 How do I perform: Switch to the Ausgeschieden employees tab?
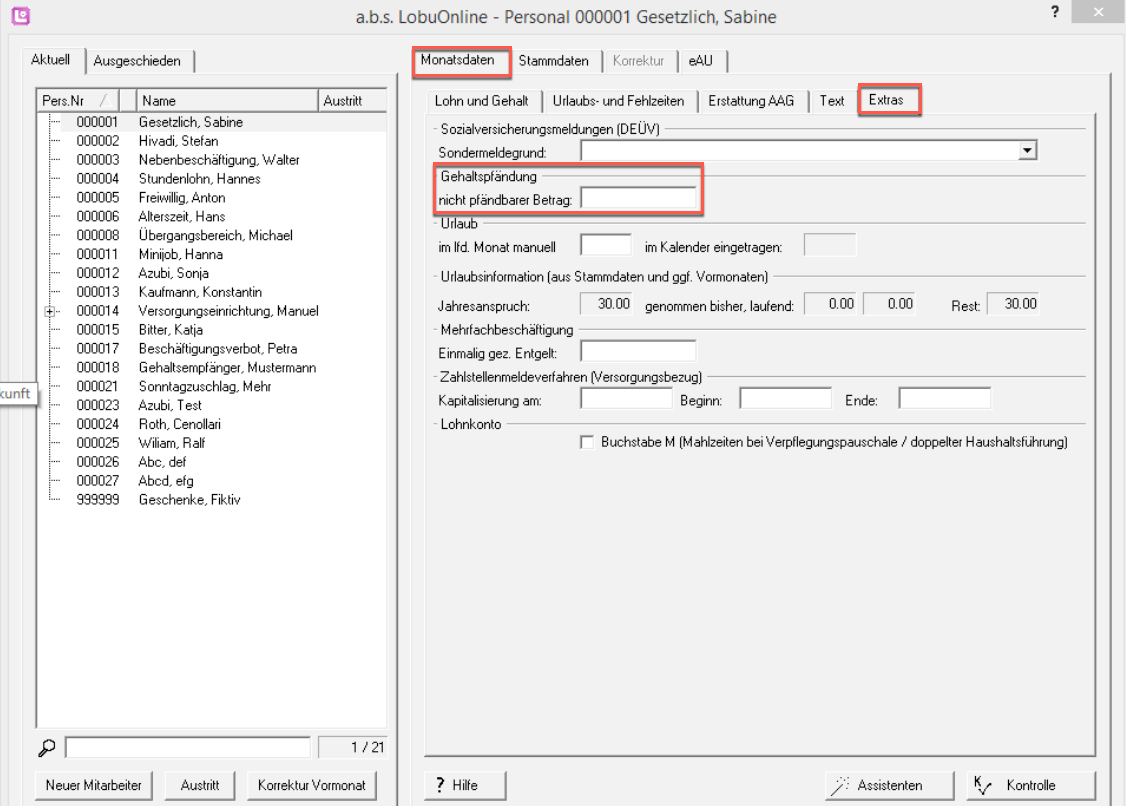coord(137,61)
